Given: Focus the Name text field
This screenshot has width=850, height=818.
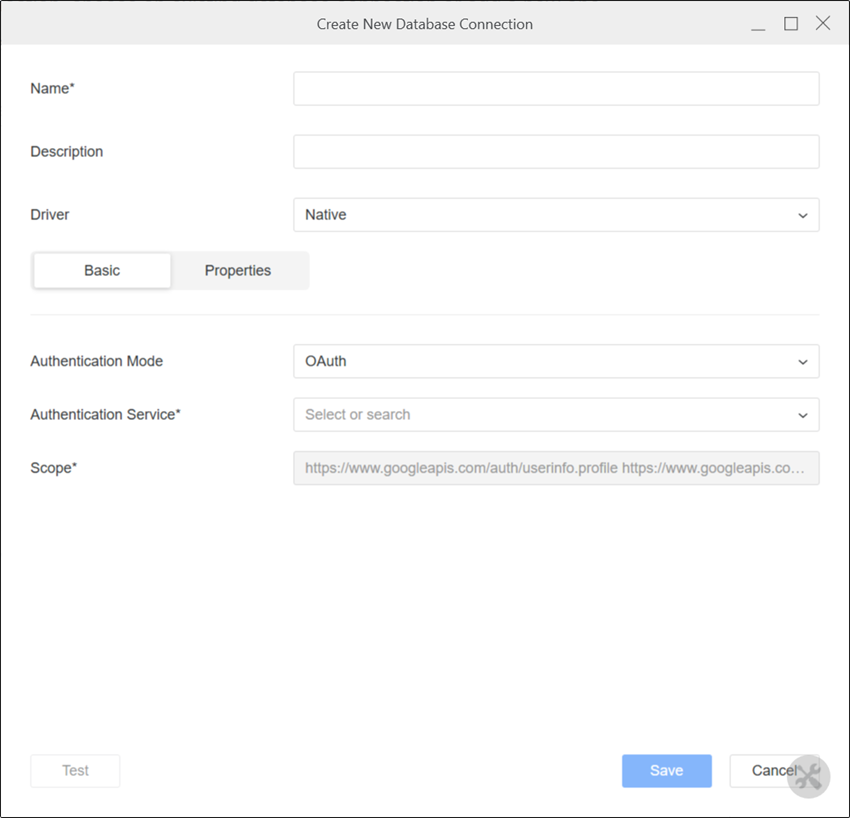Looking at the screenshot, I should click(556, 89).
